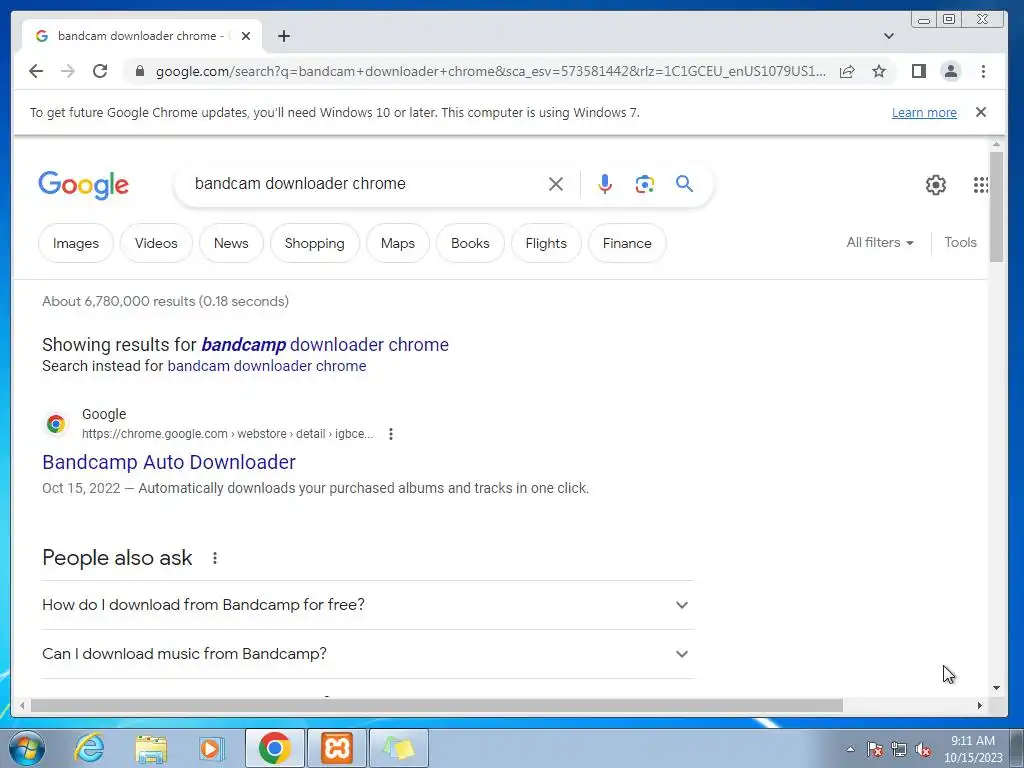Bookmark this tab with the star icon
Viewport: 1024px width, 768px height.
tap(879, 71)
